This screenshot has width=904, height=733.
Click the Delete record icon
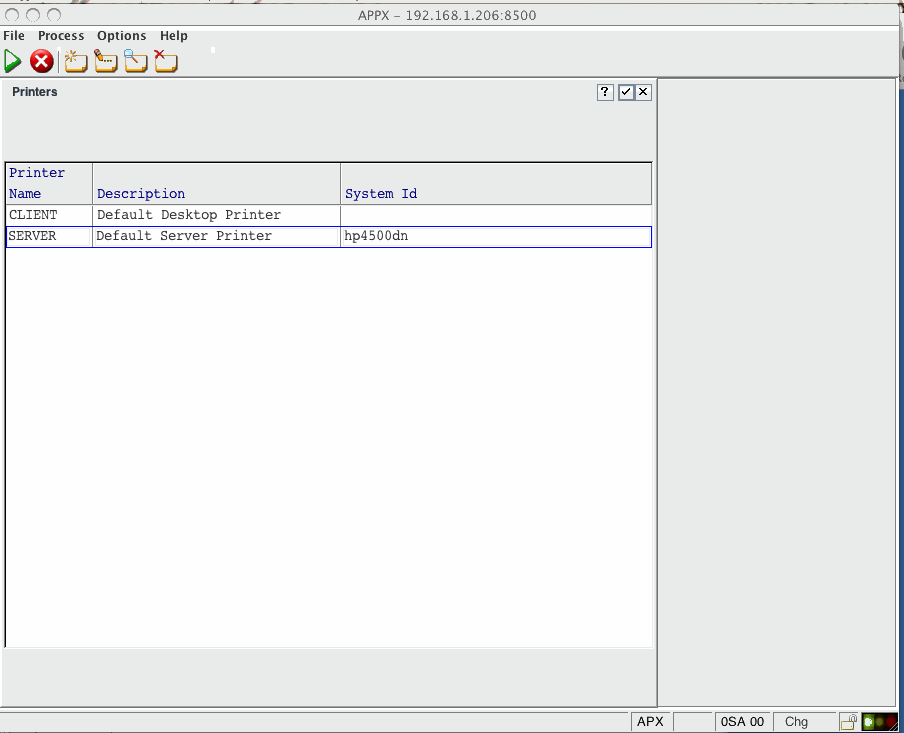click(x=165, y=61)
